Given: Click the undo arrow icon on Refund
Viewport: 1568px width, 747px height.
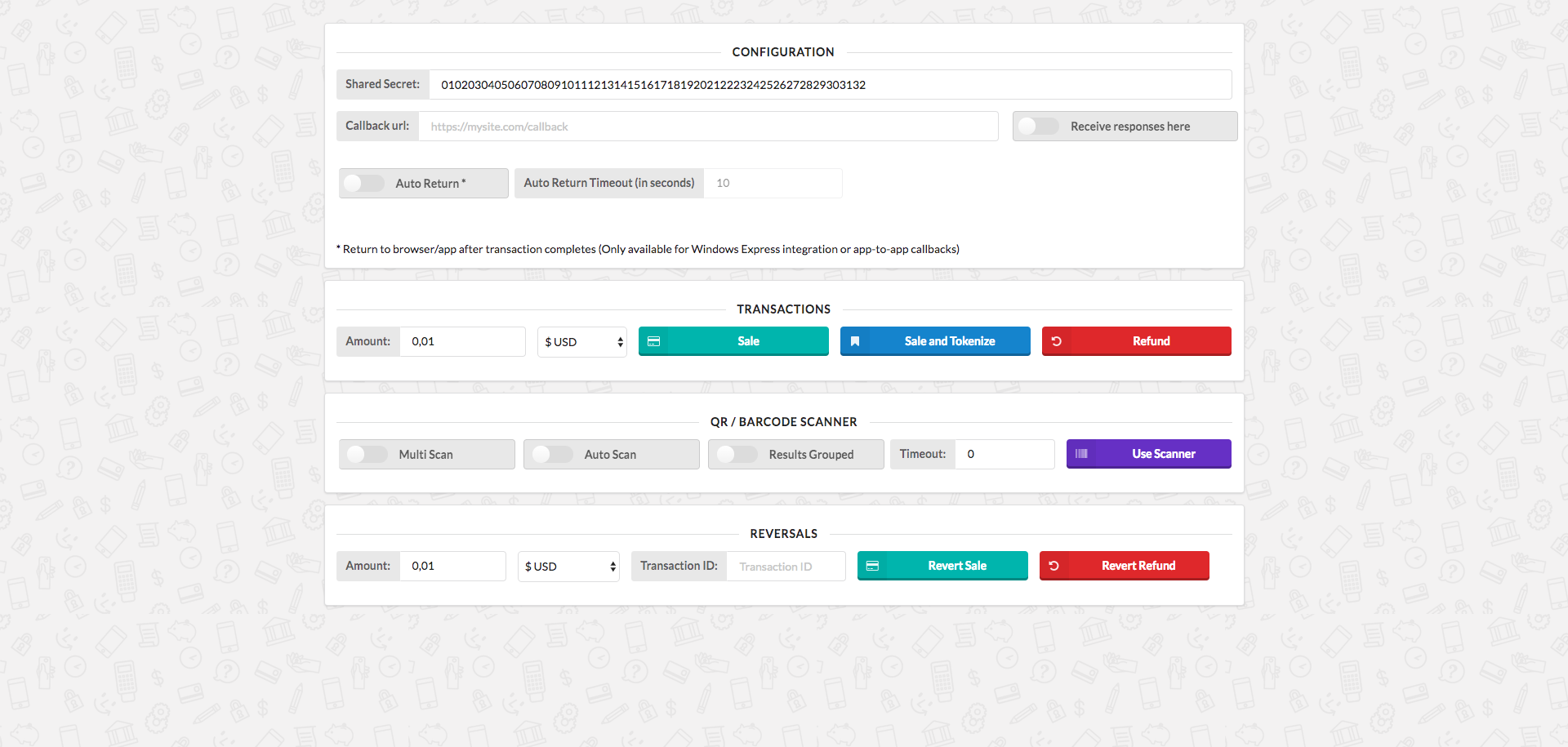Looking at the screenshot, I should 1056,341.
